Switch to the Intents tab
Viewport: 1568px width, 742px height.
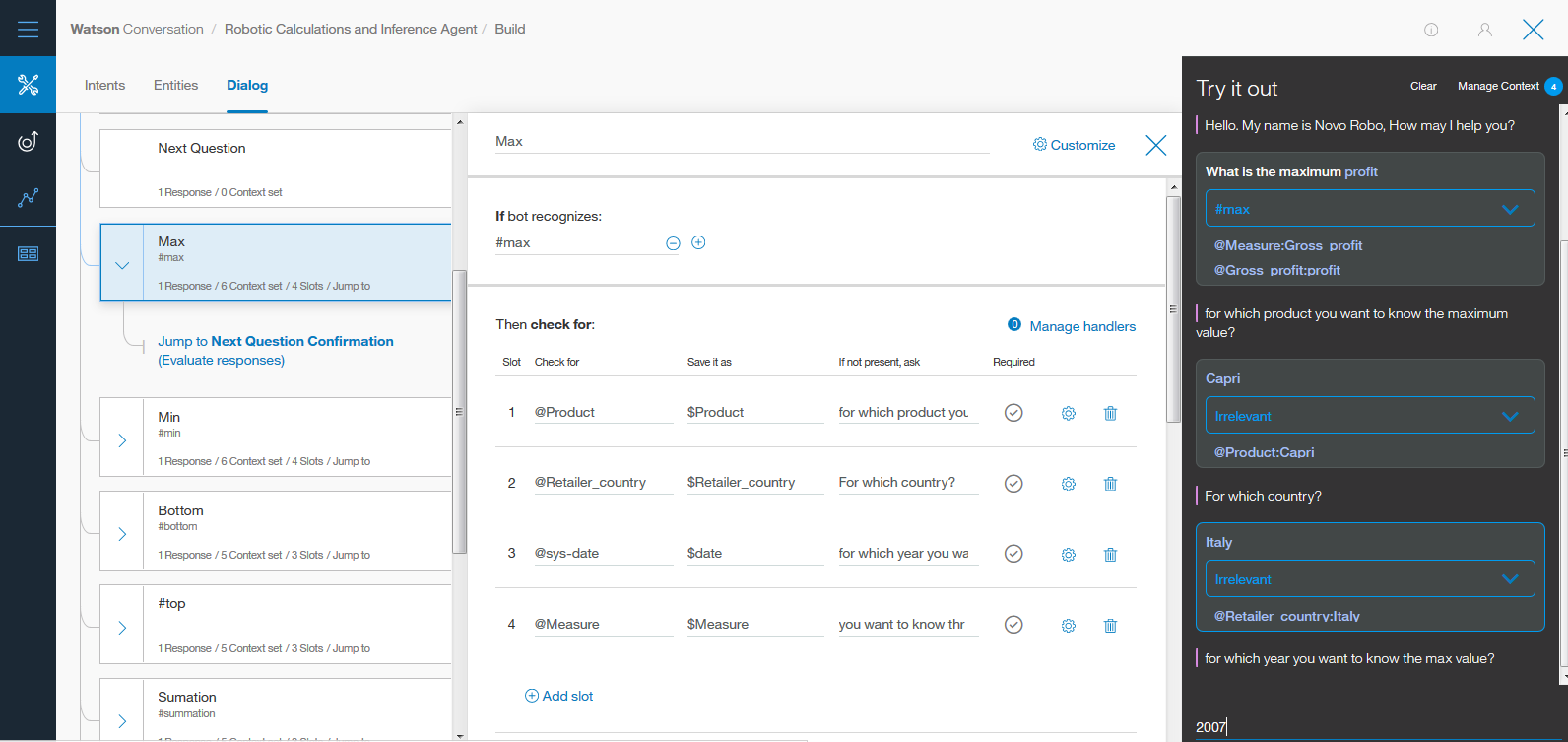104,85
